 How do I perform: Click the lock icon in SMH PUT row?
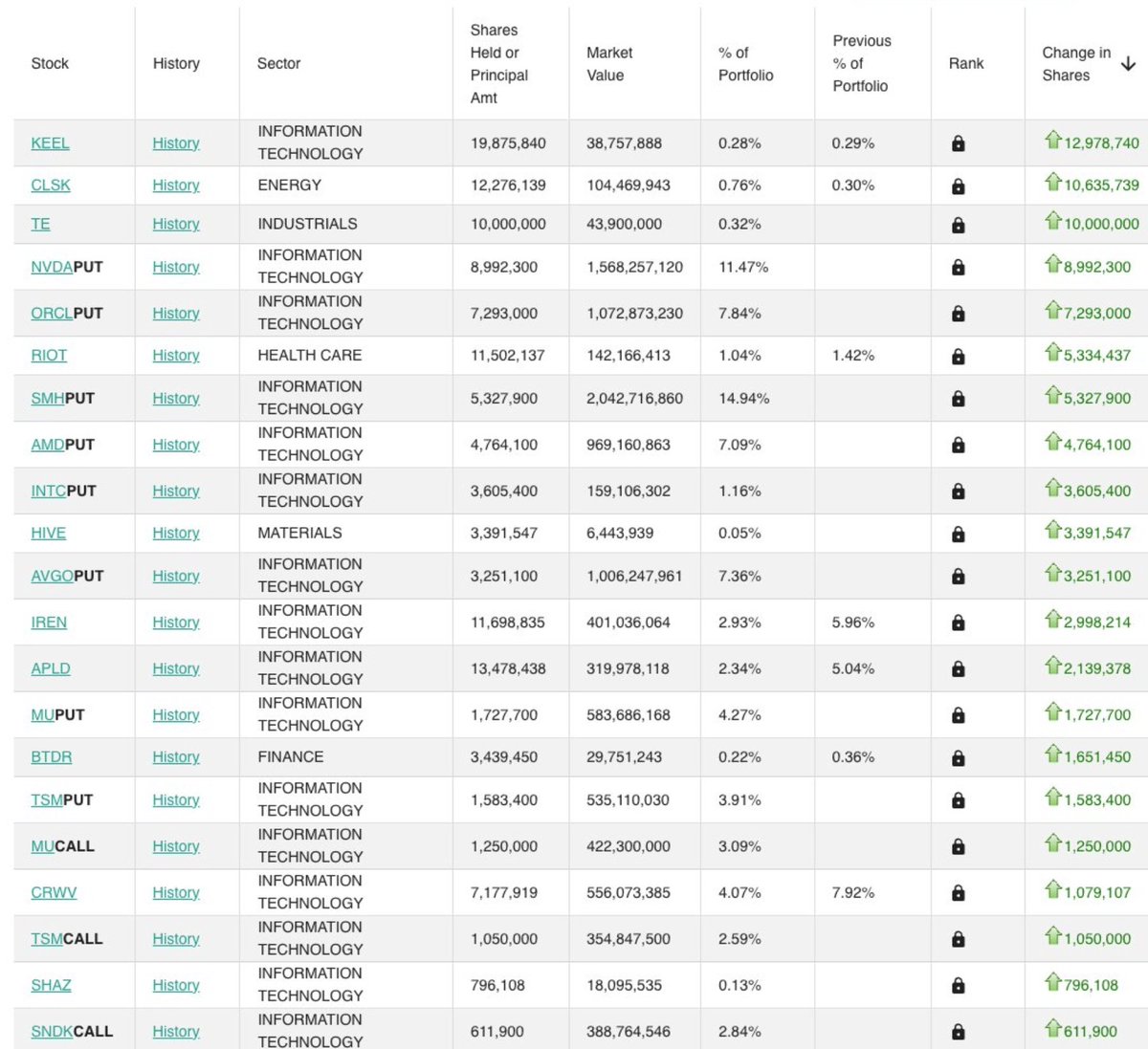958,399
